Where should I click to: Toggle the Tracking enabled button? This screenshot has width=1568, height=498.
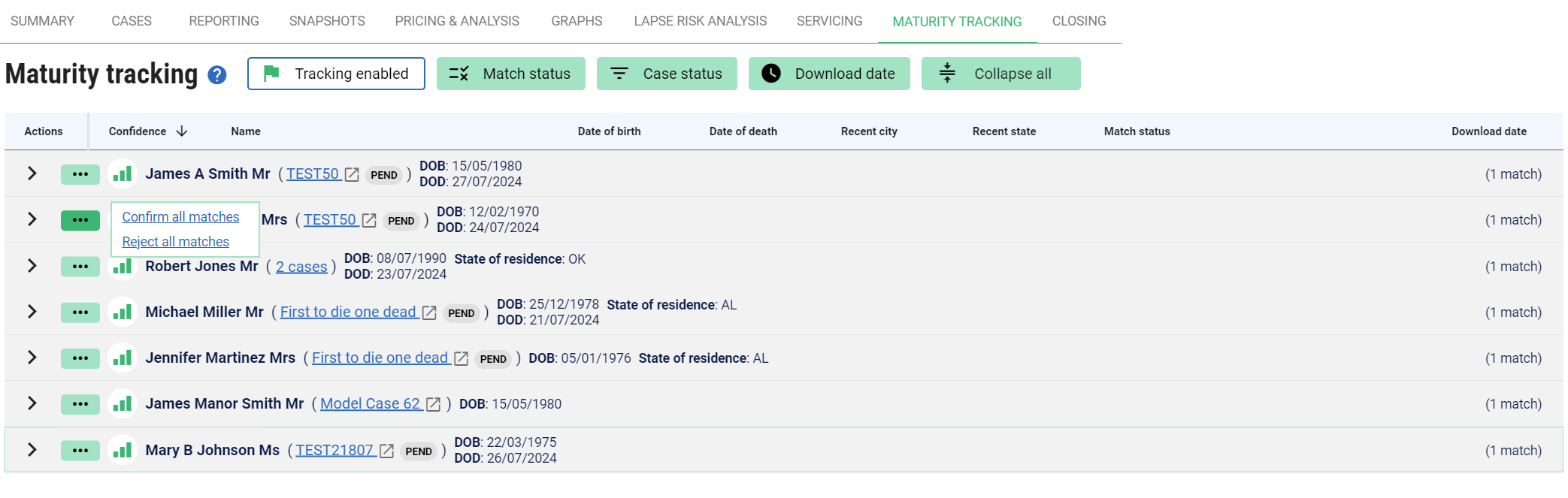[x=336, y=74]
